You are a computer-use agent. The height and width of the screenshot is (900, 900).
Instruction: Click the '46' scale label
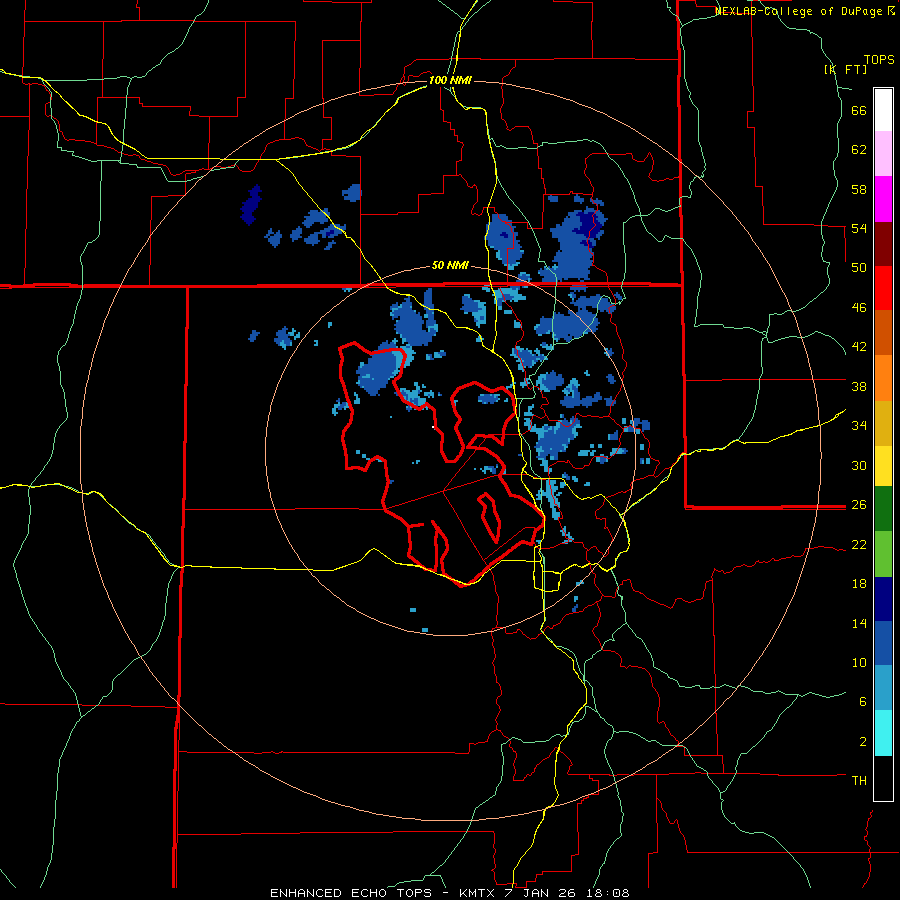[859, 308]
